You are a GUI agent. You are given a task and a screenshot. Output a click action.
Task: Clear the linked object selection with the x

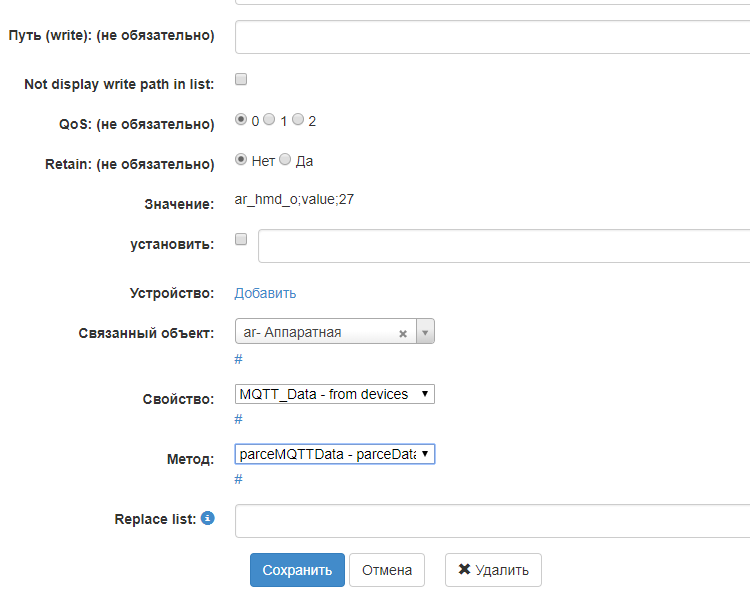(403, 333)
